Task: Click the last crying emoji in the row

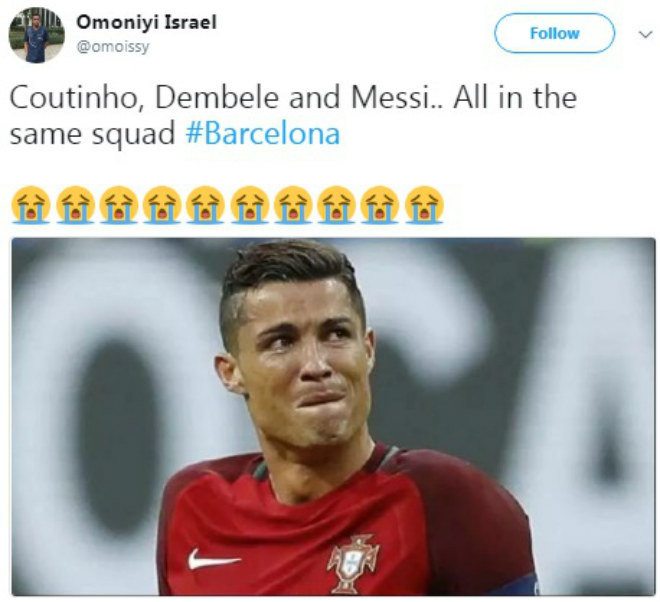Action: [424, 205]
